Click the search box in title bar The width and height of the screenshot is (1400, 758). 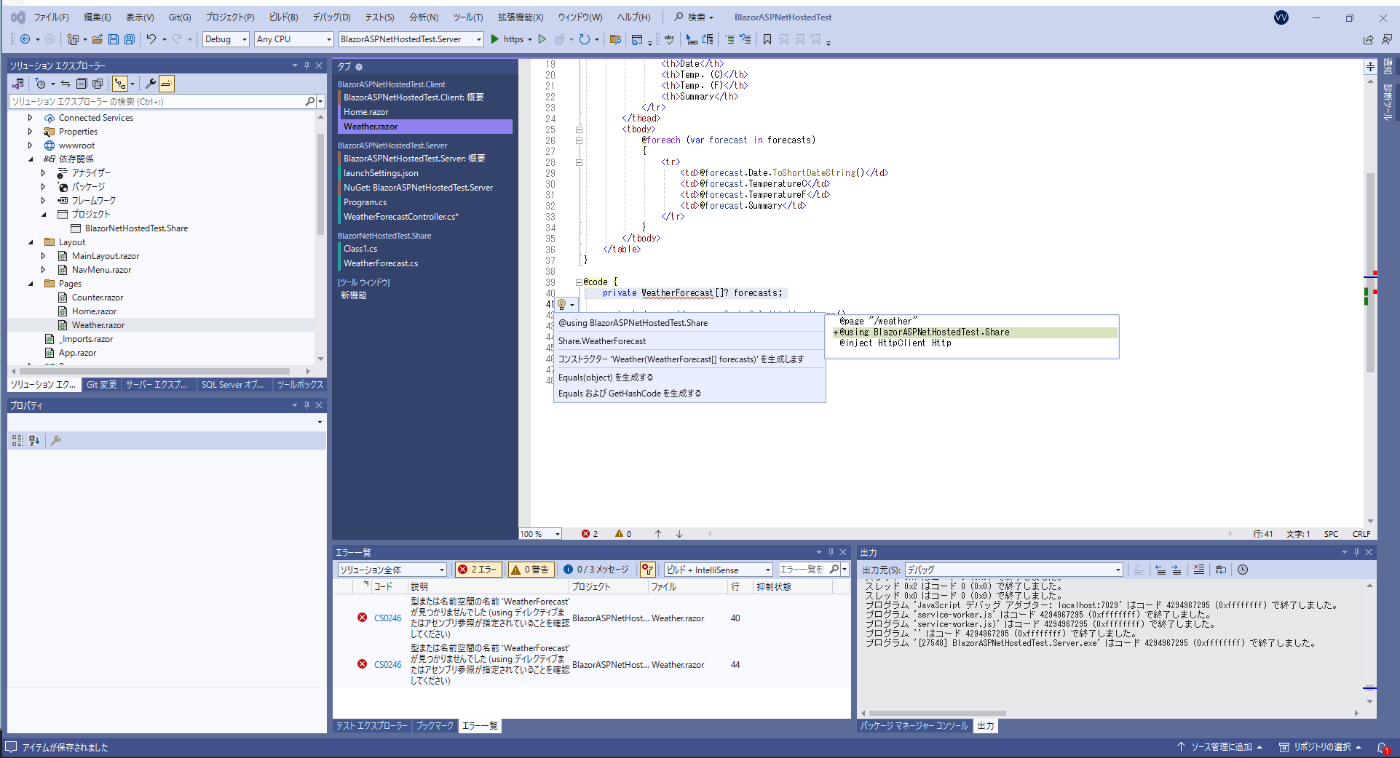[694, 18]
